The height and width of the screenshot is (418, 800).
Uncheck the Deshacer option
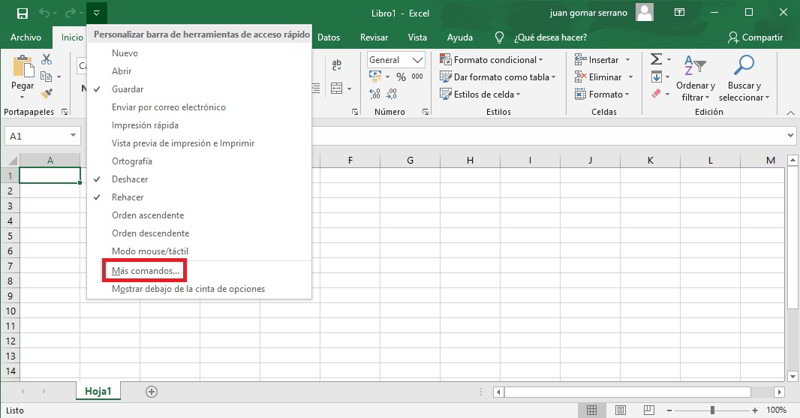click(x=132, y=179)
